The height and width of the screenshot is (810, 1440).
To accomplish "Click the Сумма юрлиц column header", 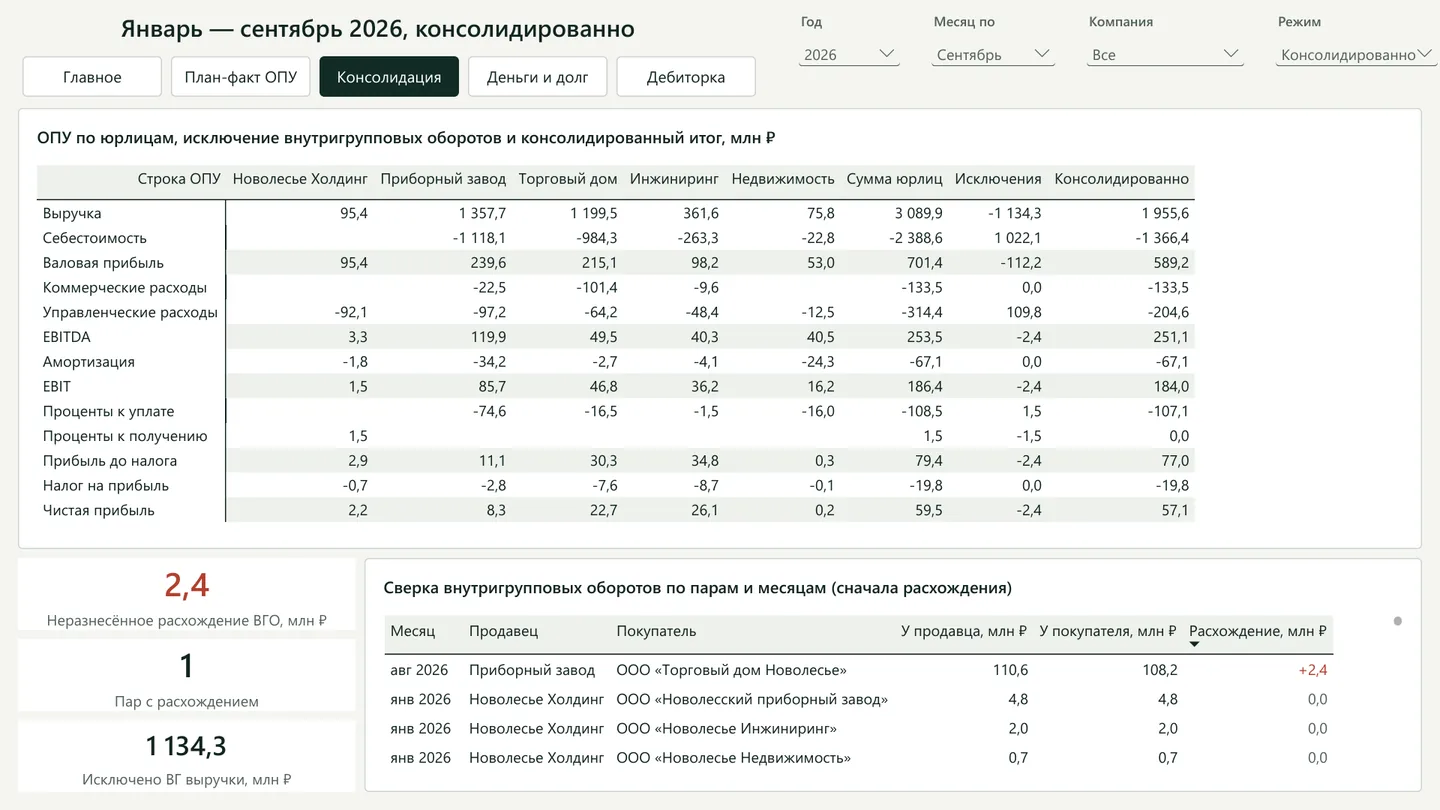I will [894, 179].
